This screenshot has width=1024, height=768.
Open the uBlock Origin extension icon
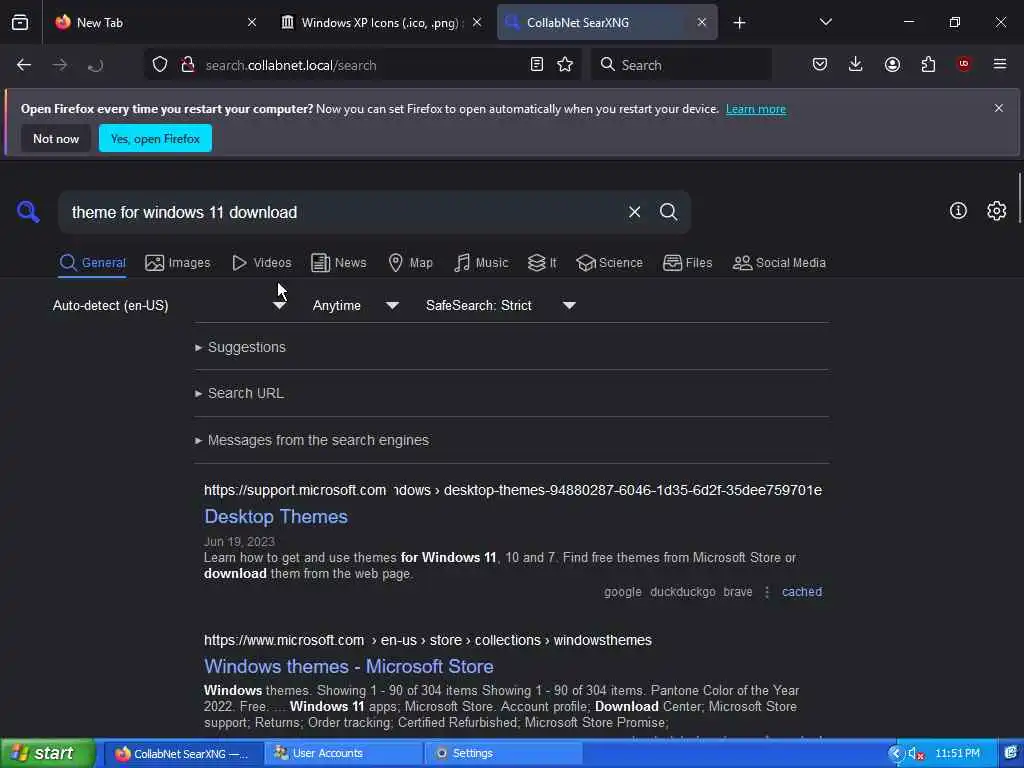(x=964, y=64)
